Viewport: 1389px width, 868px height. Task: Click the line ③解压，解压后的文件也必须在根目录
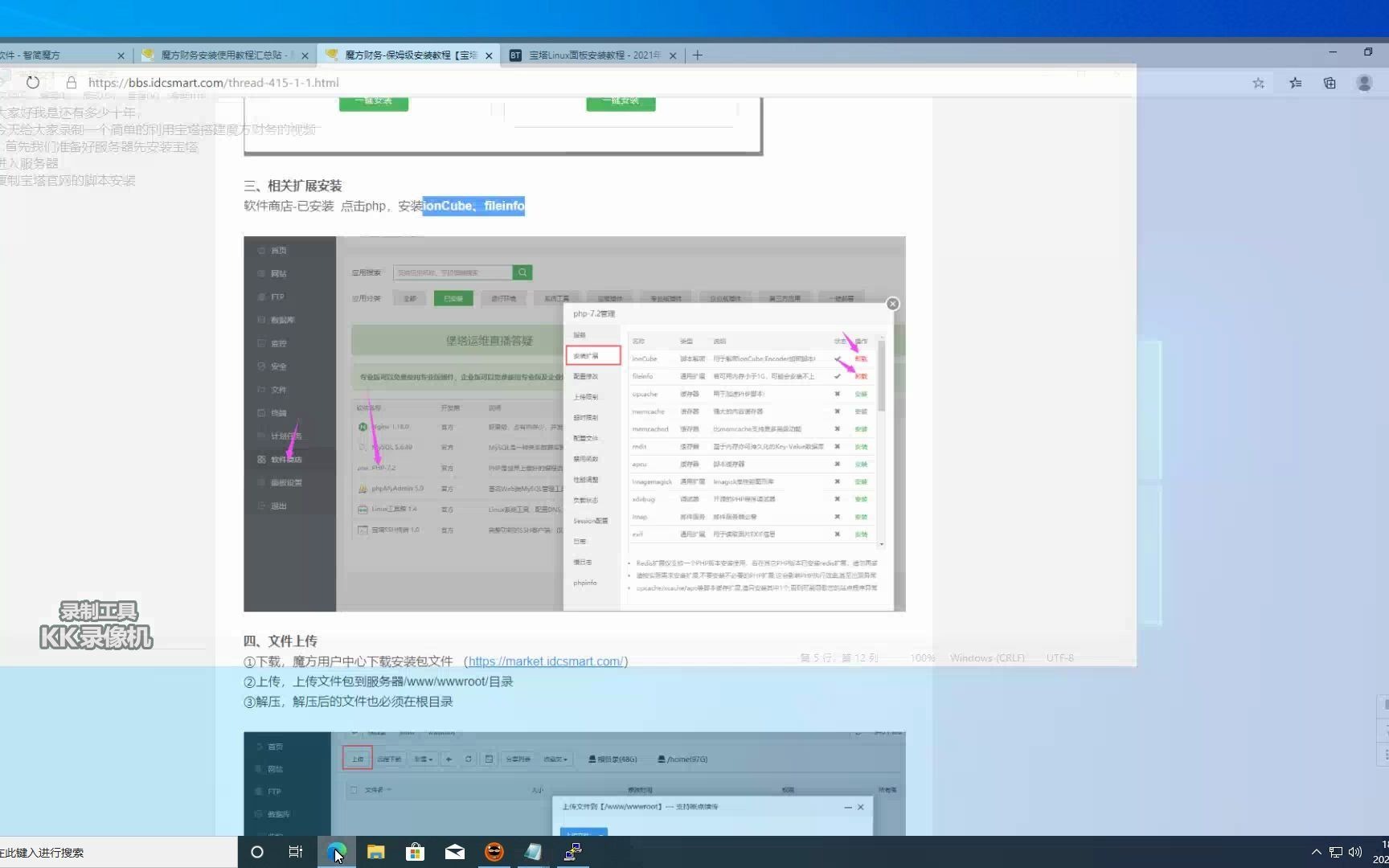348,702
